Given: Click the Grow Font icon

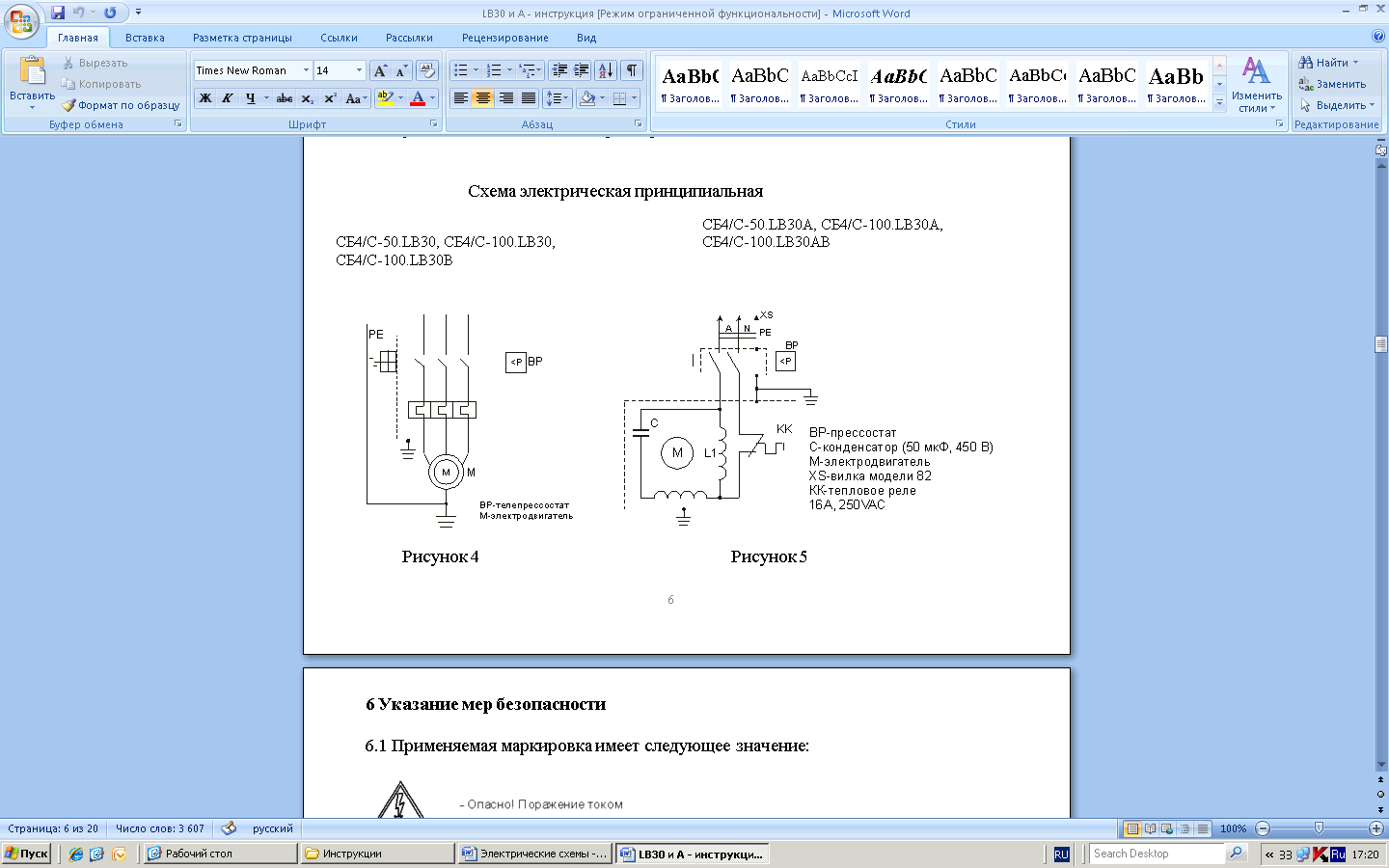Looking at the screenshot, I should [380, 70].
